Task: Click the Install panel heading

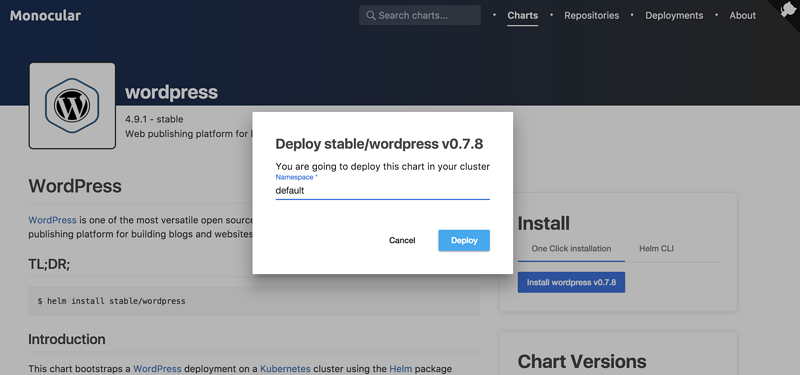Action: [544, 223]
